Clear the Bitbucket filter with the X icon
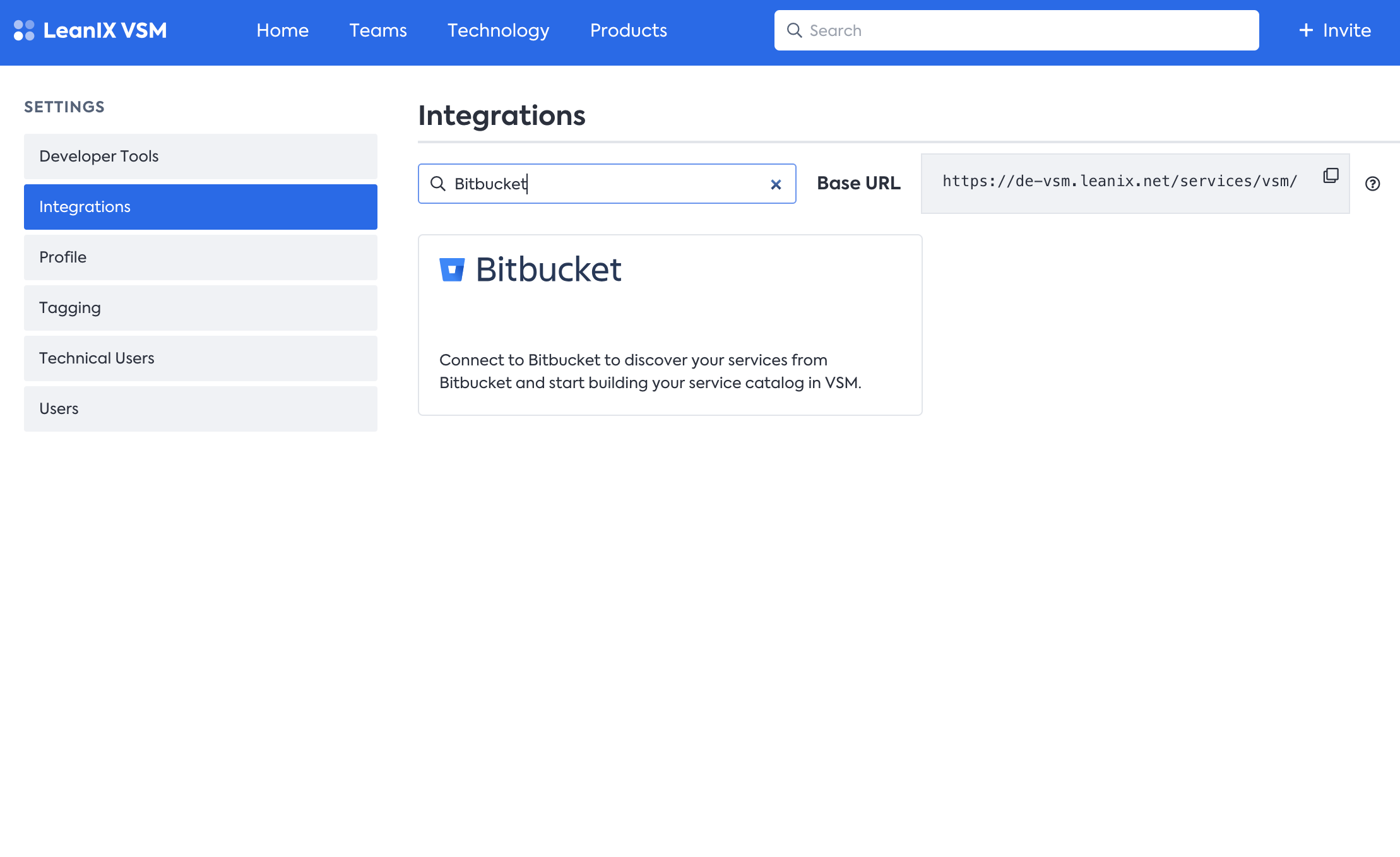The image size is (1400, 857). point(776,184)
